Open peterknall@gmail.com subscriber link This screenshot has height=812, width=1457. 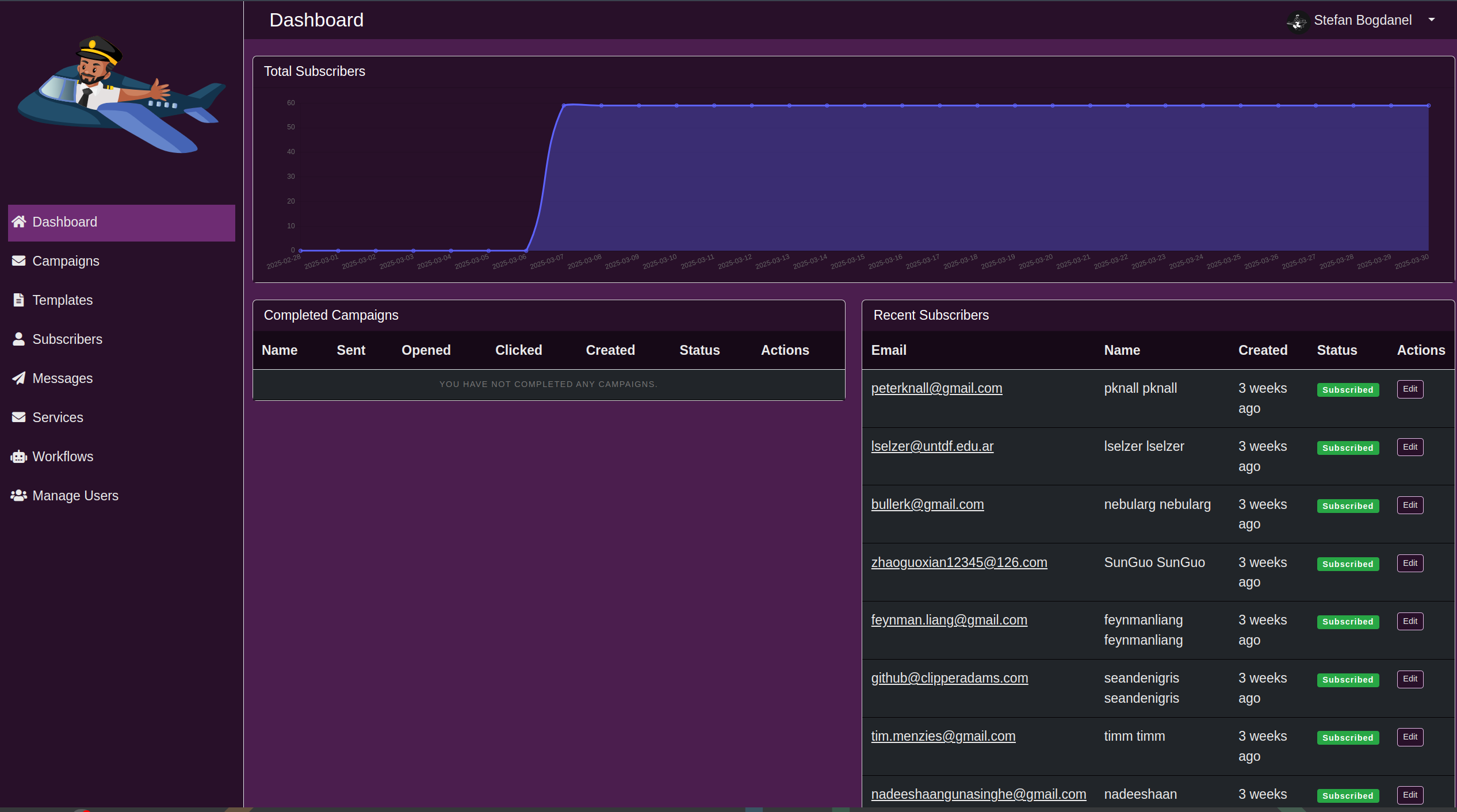point(936,389)
